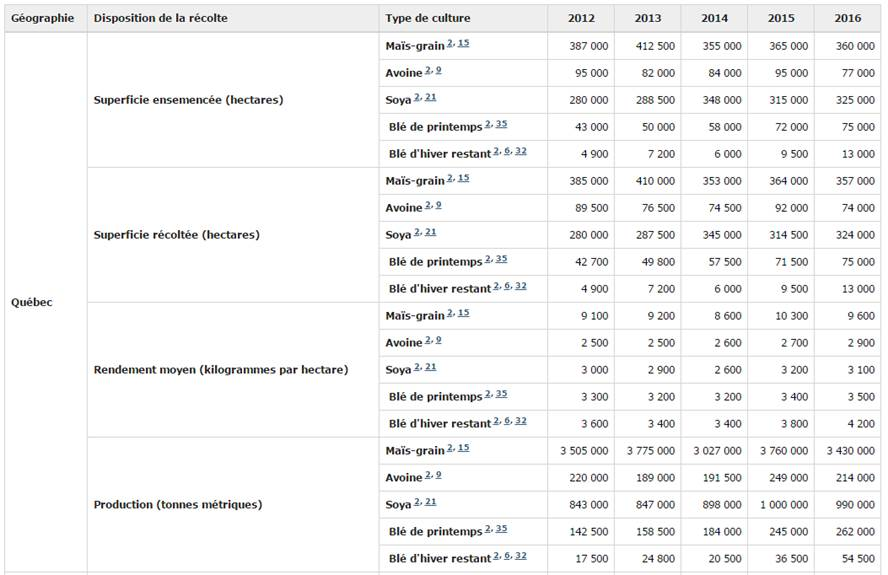Open footnote 21 beside Soya under Rendement moyen
The width and height of the screenshot is (888, 575).
[x=431, y=367]
